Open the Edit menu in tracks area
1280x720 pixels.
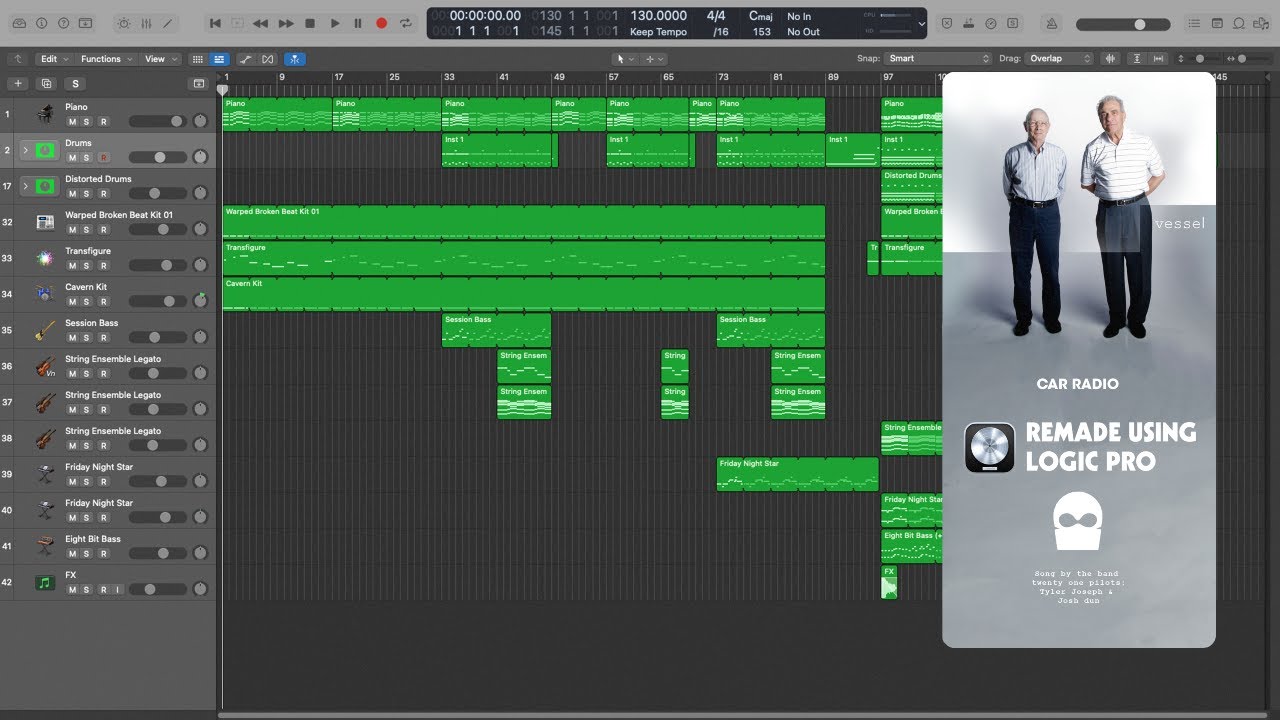click(x=53, y=59)
